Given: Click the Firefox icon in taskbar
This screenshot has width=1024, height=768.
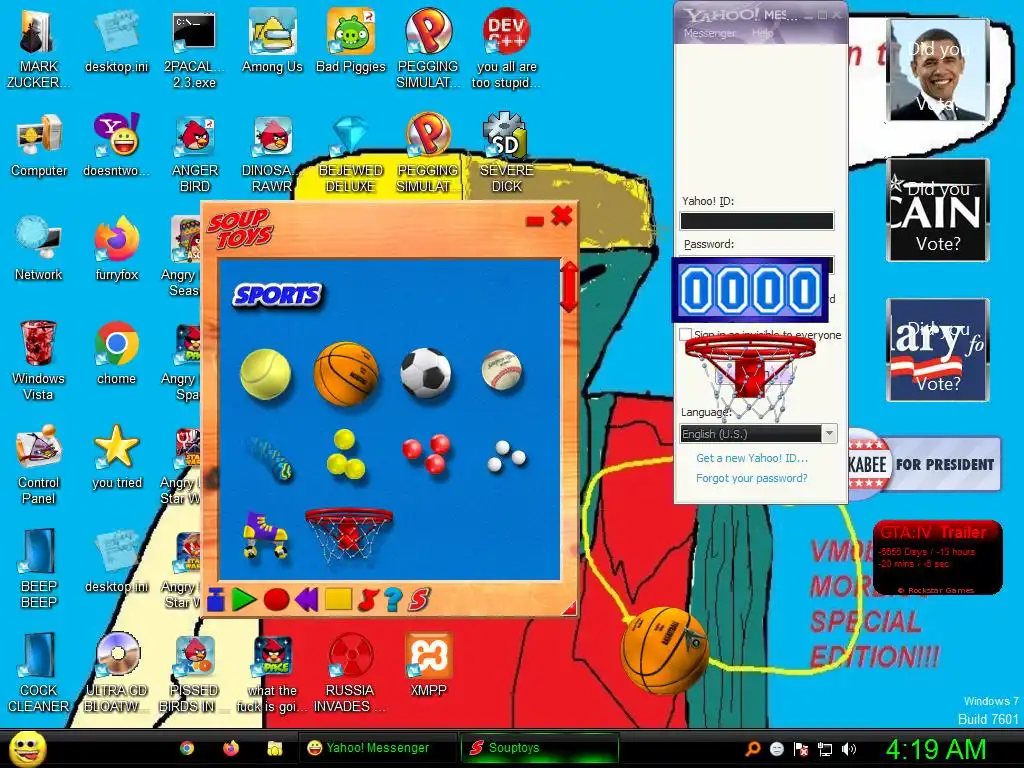Looking at the screenshot, I should [231, 748].
